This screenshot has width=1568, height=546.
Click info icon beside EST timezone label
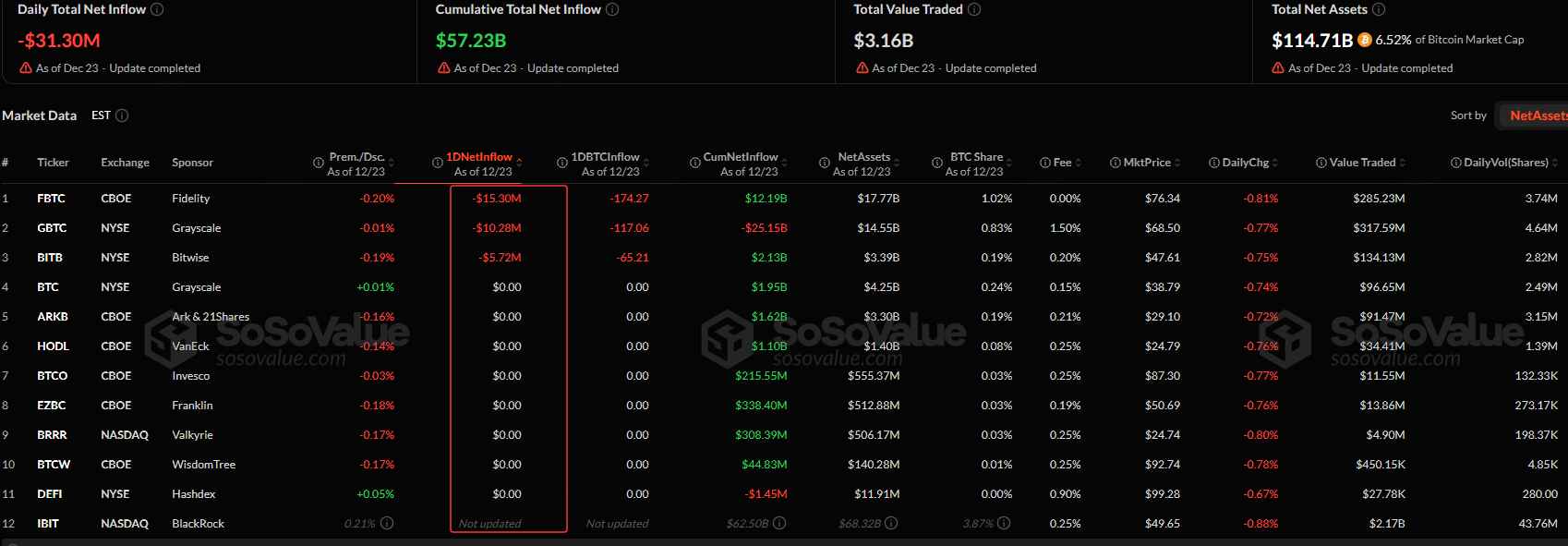click(x=122, y=115)
